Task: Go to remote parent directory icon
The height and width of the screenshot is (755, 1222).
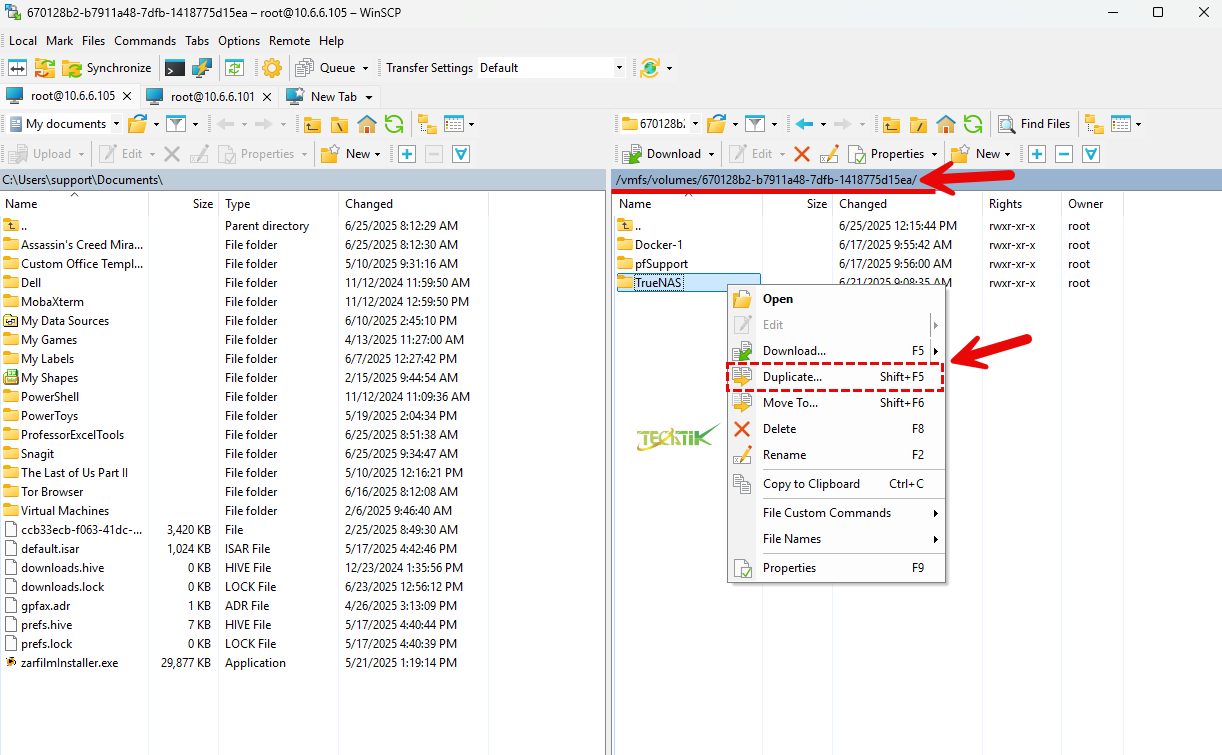Action: point(891,124)
